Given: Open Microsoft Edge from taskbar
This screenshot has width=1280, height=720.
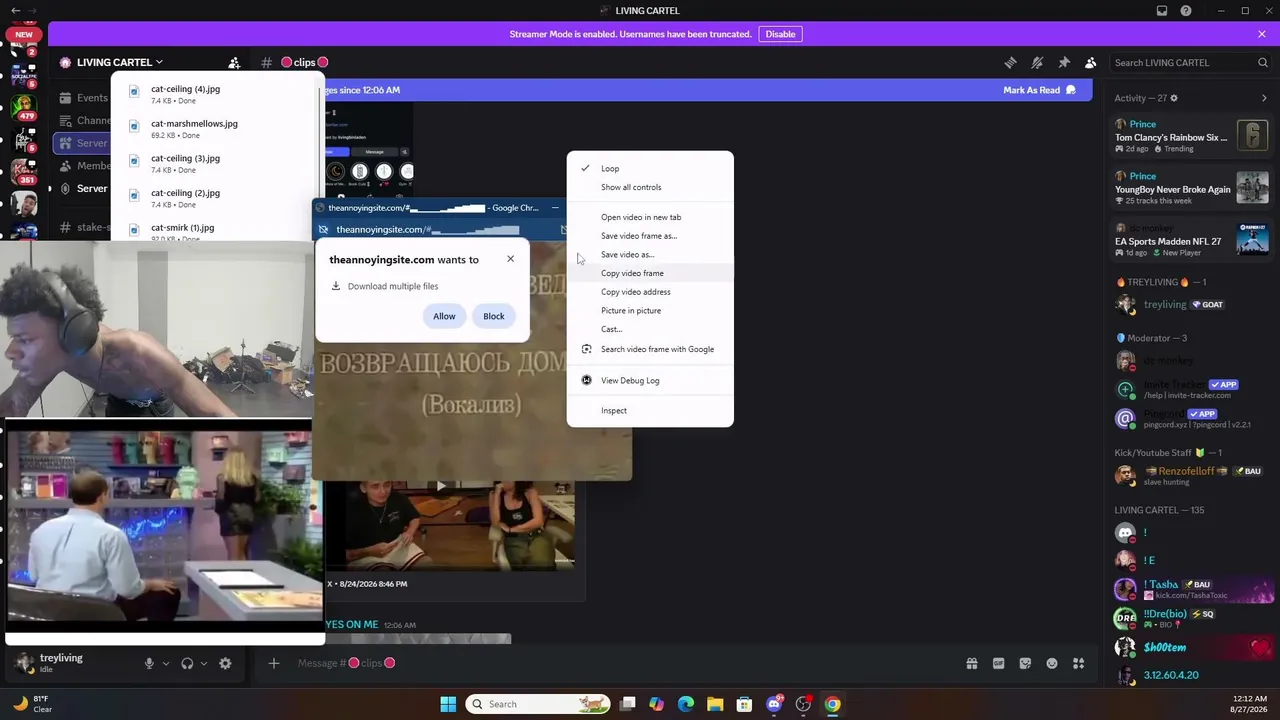Looking at the screenshot, I should (x=686, y=704).
